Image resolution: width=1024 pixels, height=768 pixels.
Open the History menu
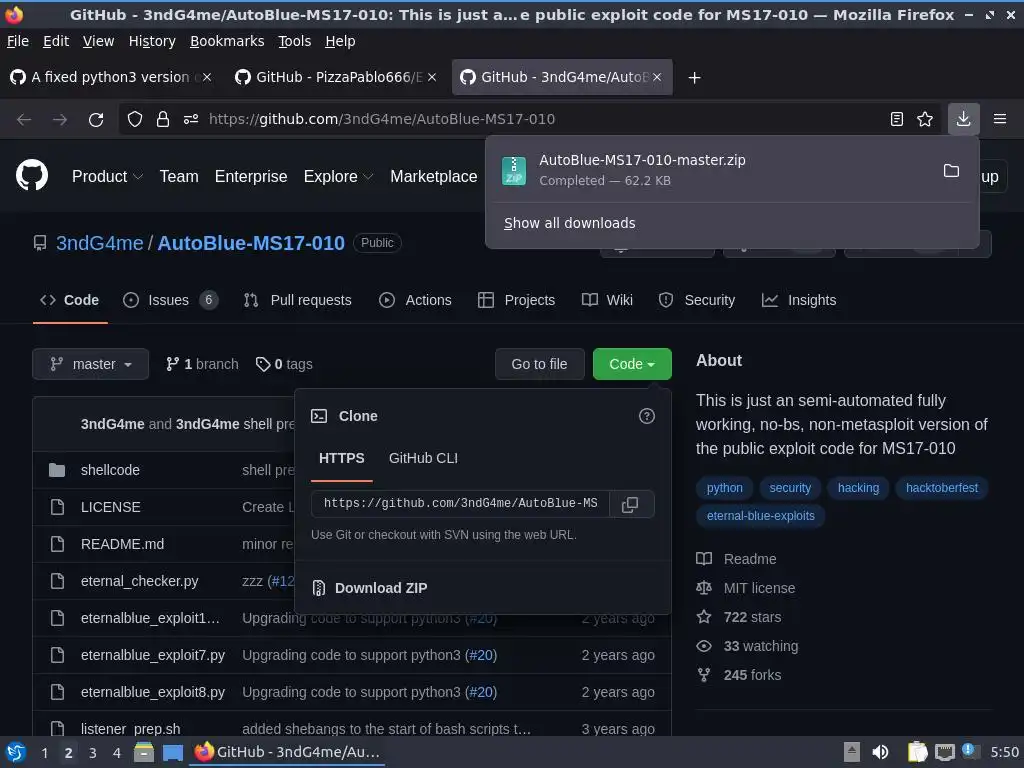pos(152,41)
